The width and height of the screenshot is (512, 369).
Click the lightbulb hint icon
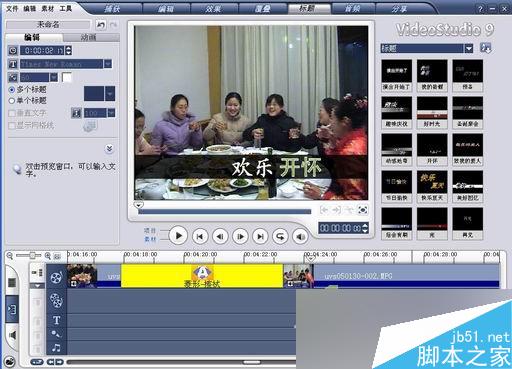pos(17,169)
